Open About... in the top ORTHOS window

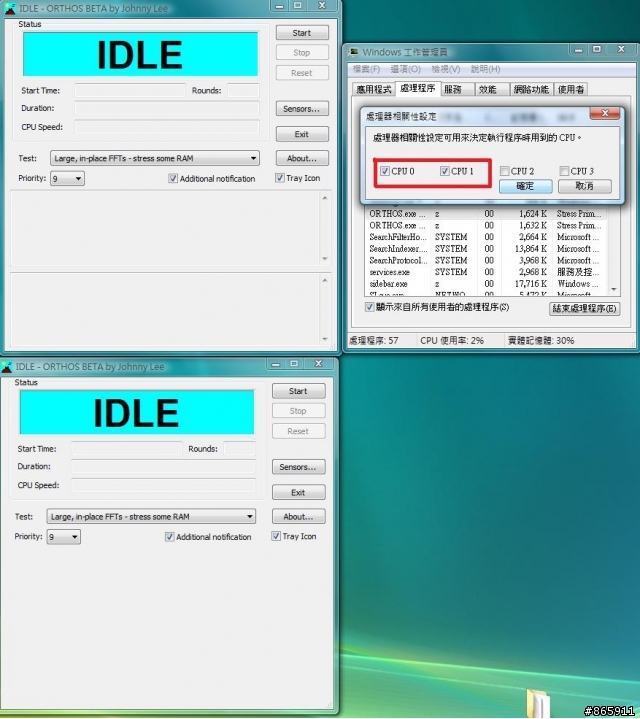click(302, 158)
